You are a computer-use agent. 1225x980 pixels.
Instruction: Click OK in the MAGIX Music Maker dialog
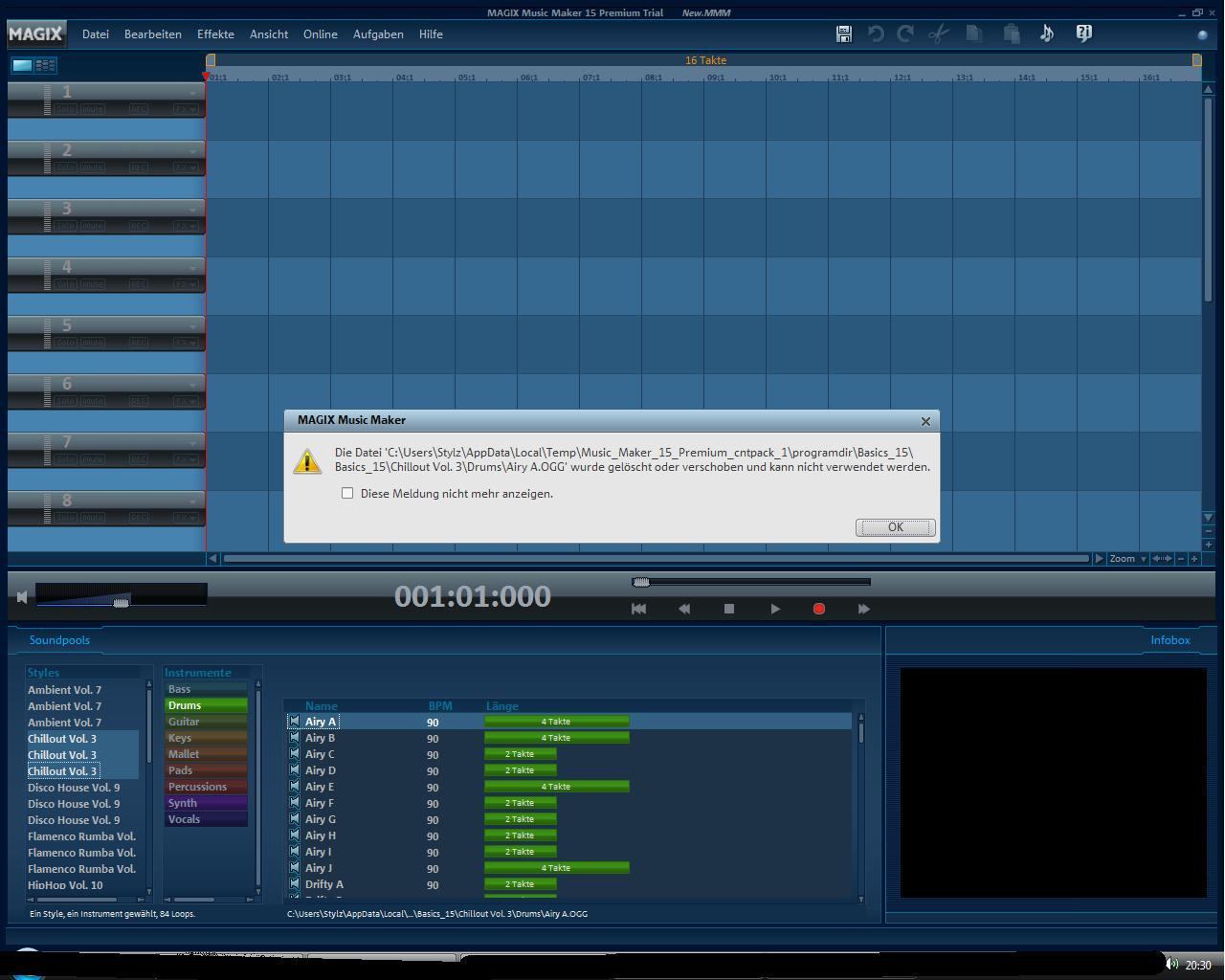pos(896,527)
